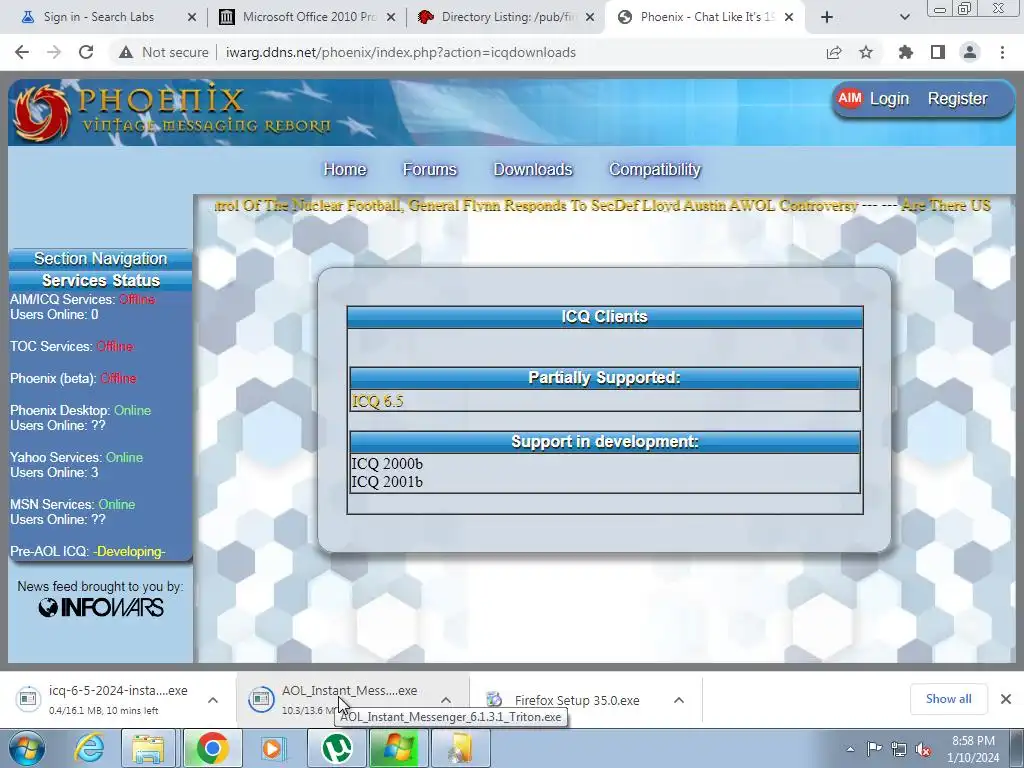
Task: Click the ICQ 2001b text entry
Action: coord(387,482)
